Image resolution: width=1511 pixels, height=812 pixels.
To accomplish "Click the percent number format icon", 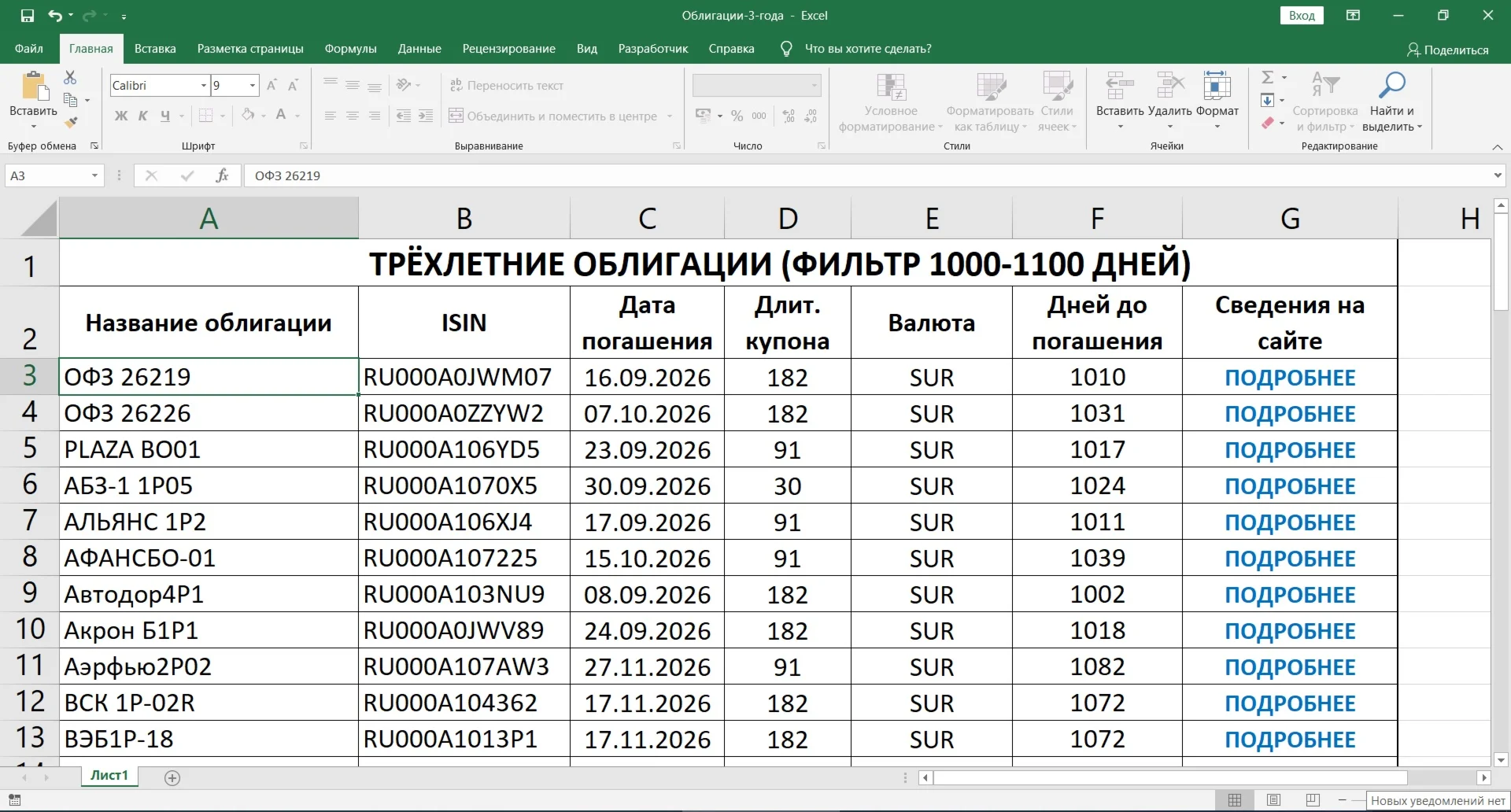I will (x=737, y=116).
